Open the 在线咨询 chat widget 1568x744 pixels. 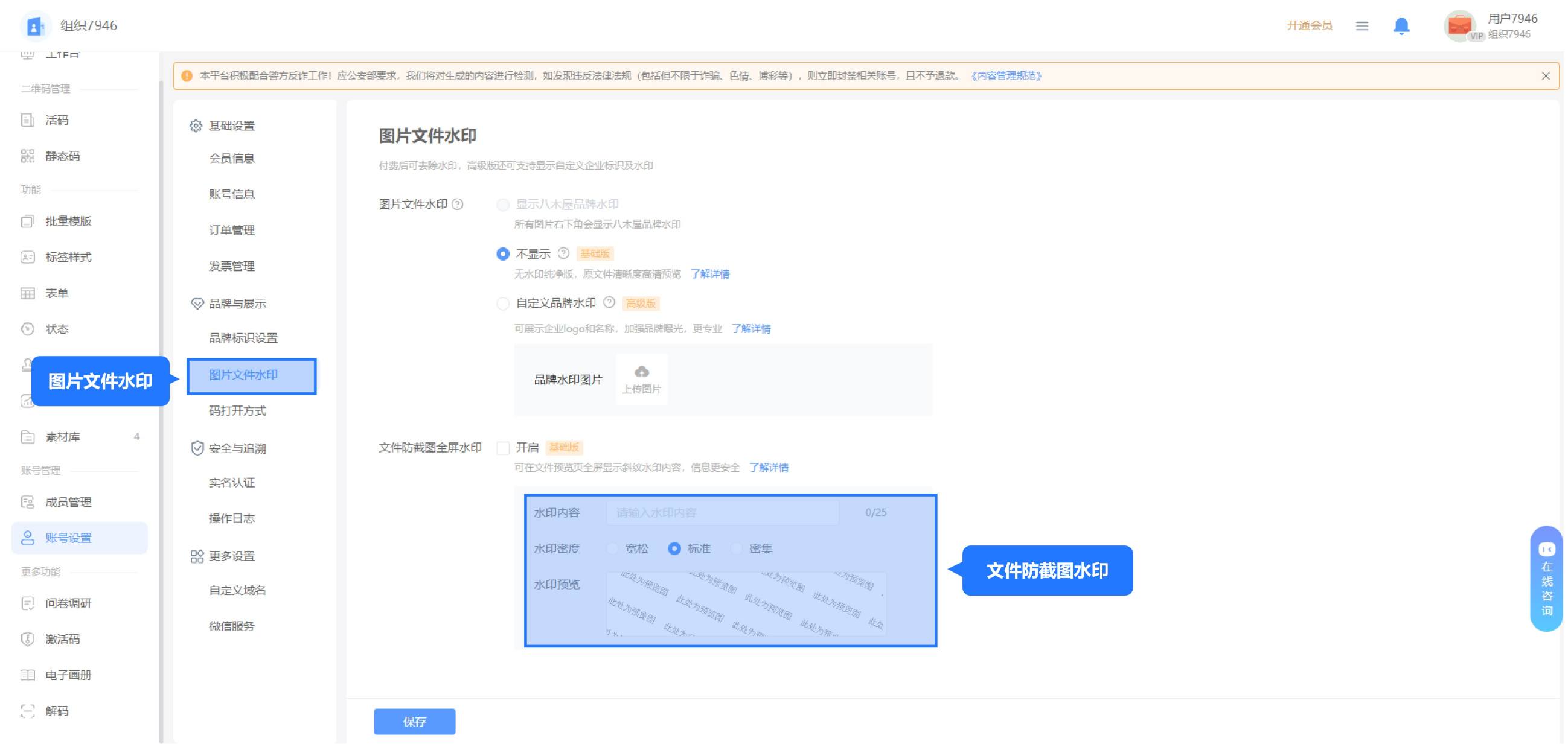click(1547, 579)
